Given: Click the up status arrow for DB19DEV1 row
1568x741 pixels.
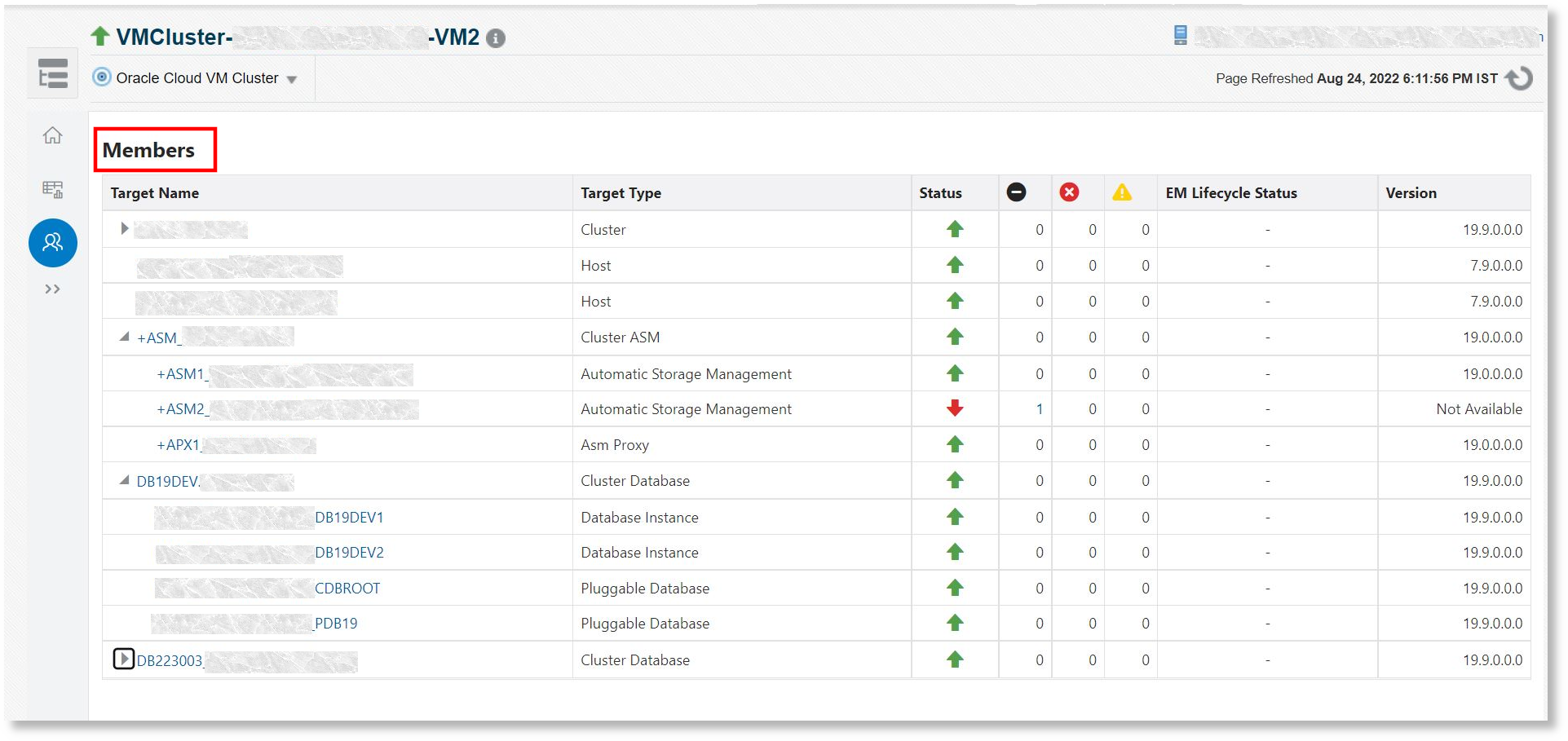Looking at the screenshot, I should pos(955,517).
